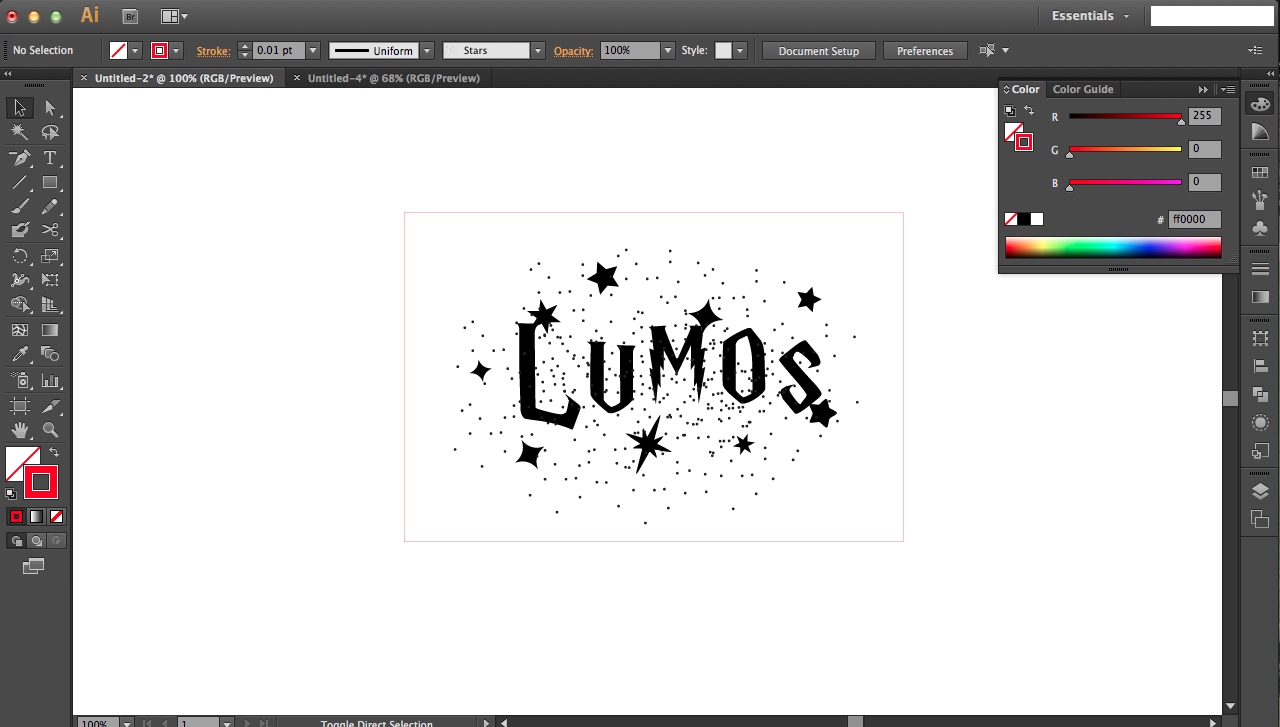Open the Opacity percentage dropdown

pyautogui.click(x=667, y=50)
